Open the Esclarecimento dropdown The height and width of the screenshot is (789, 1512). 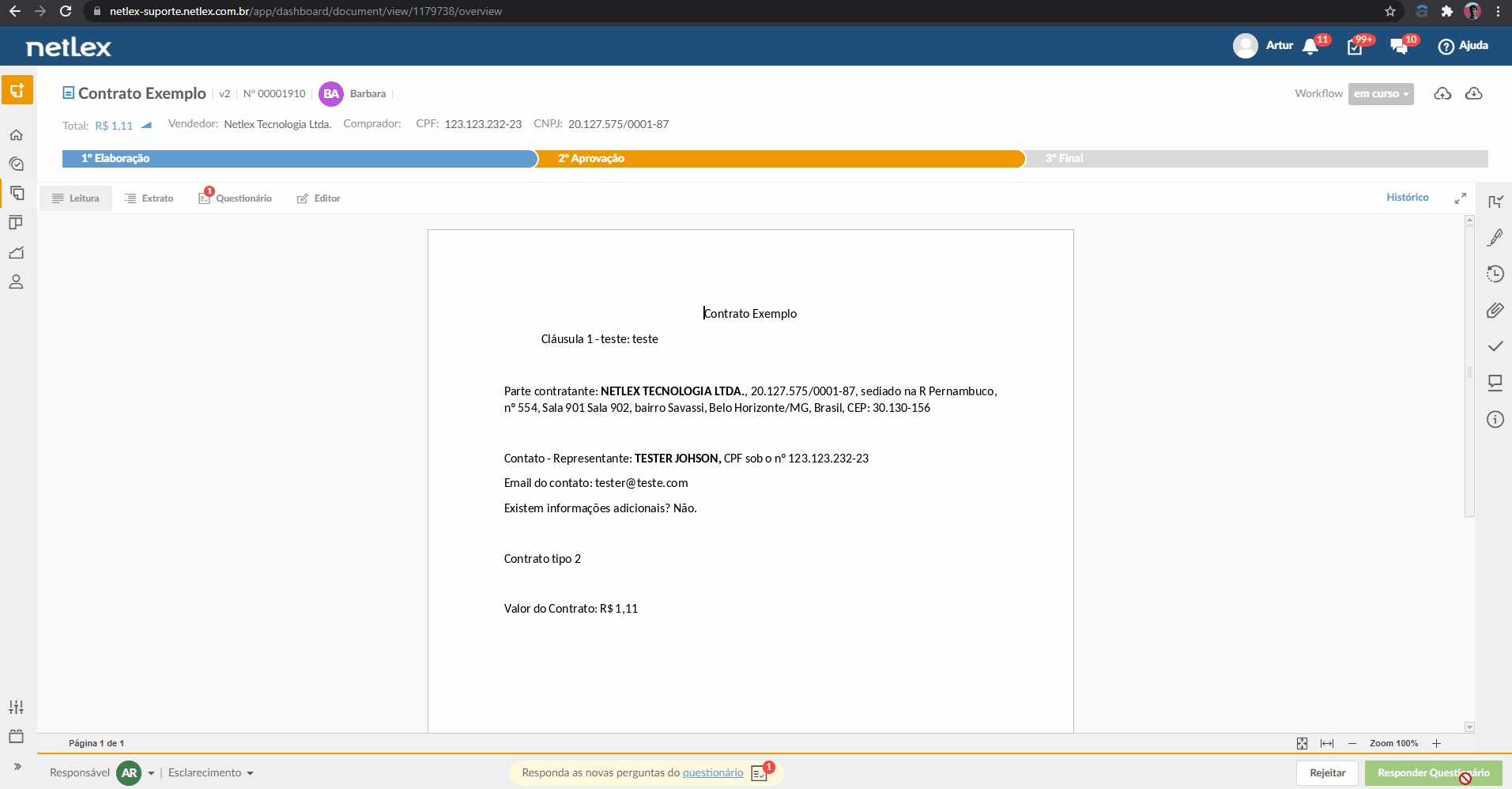pos(210,773)
